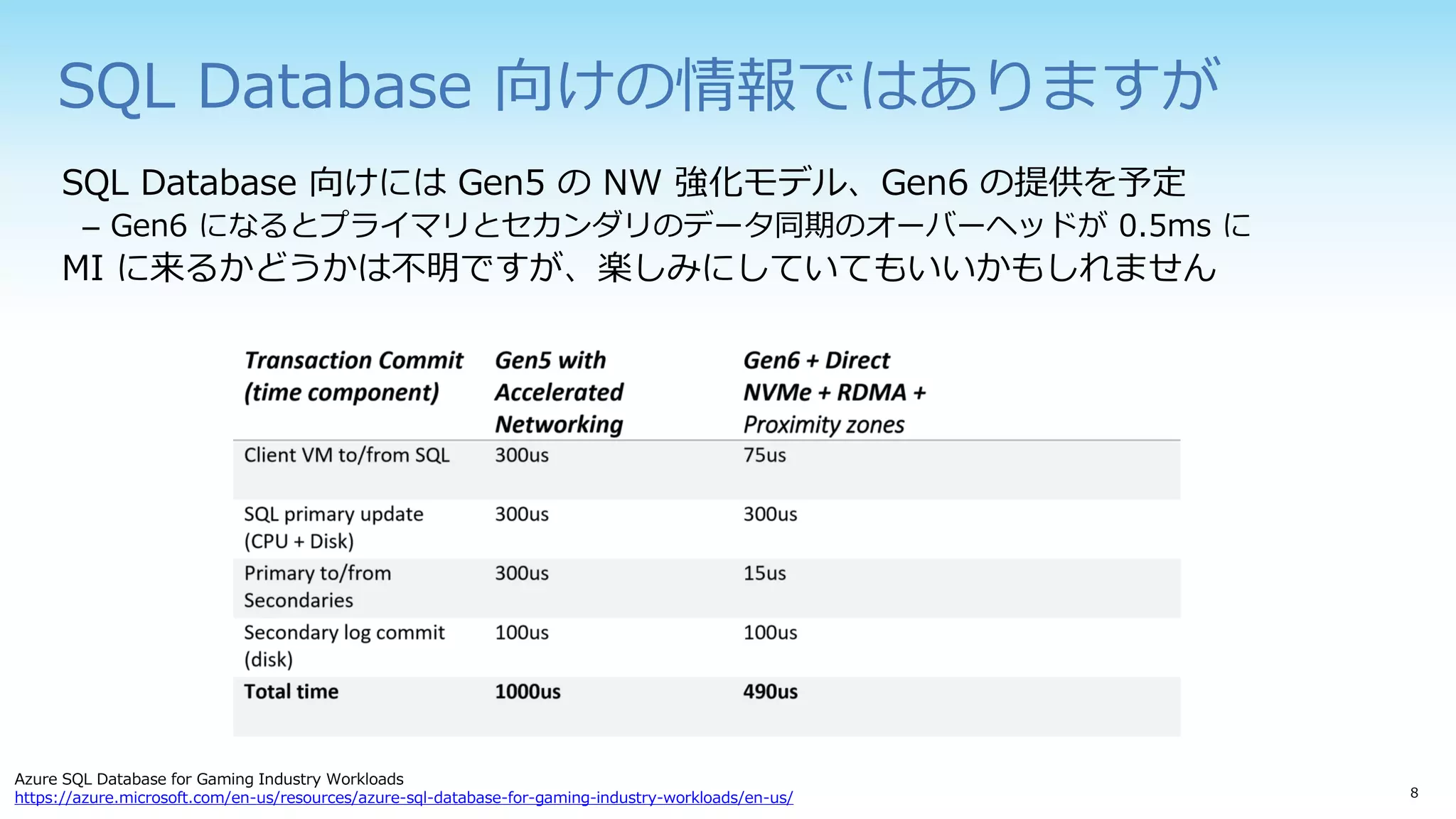Click the 'Transaction Commit (time component)' column header
This screenshot has height=819, width=1456.
(353, 376)
